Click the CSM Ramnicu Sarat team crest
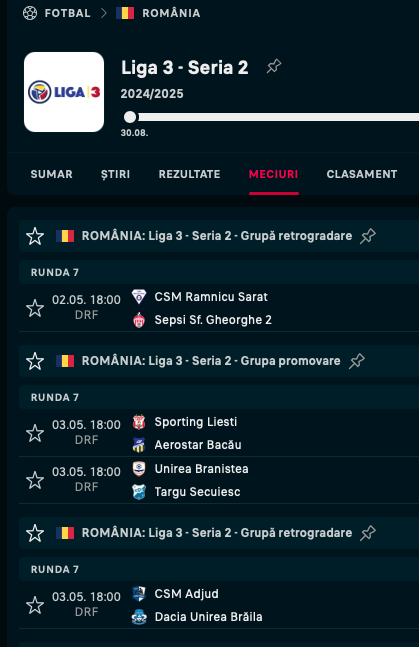The image size is (419, 647). pos(139,297)
